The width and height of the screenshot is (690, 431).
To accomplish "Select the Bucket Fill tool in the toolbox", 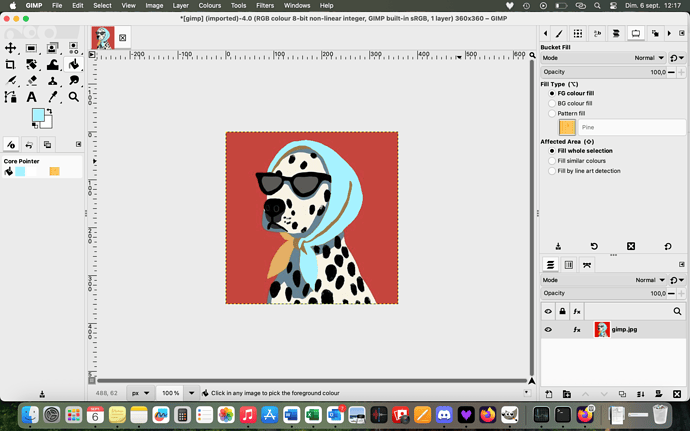I will click(73, 65).
